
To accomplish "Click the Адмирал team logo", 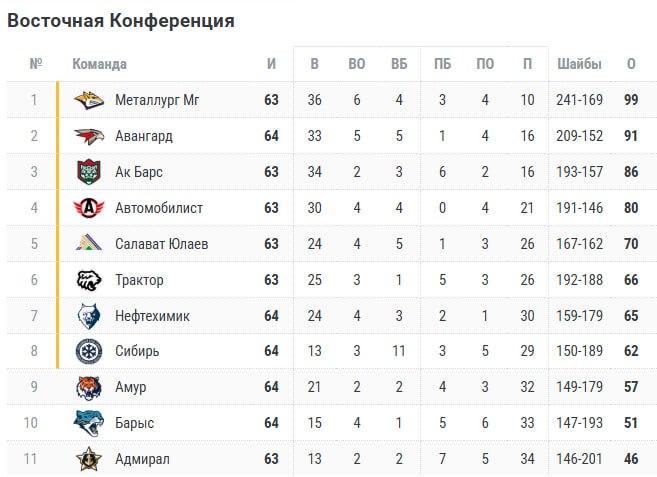I will pyautogui.click(x=89, y=459).
